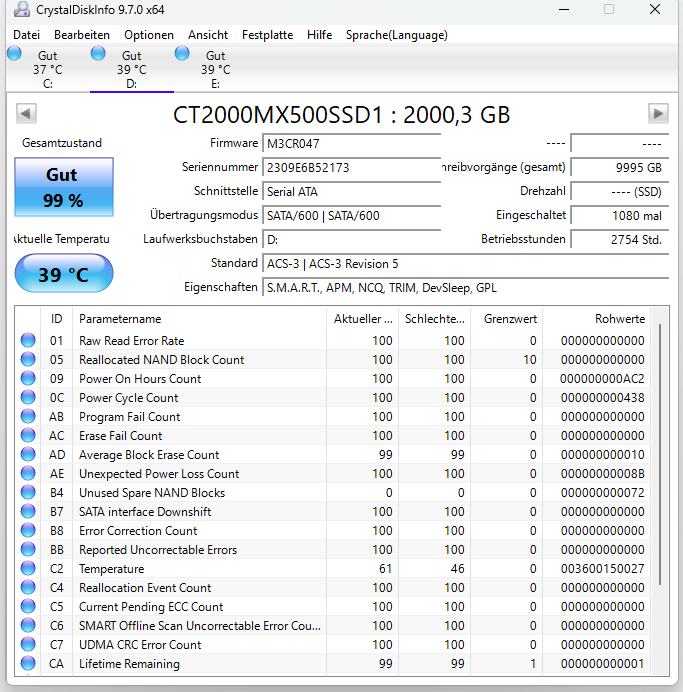Click status orb for Reallocated NAND Block Count
683x692 pixels.
[x=28, y=359]
